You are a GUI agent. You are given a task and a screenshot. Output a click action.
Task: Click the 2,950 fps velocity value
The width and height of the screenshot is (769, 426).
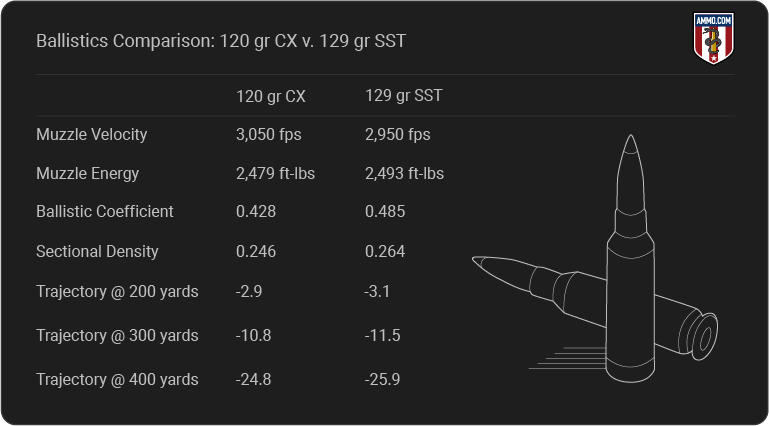398,134
